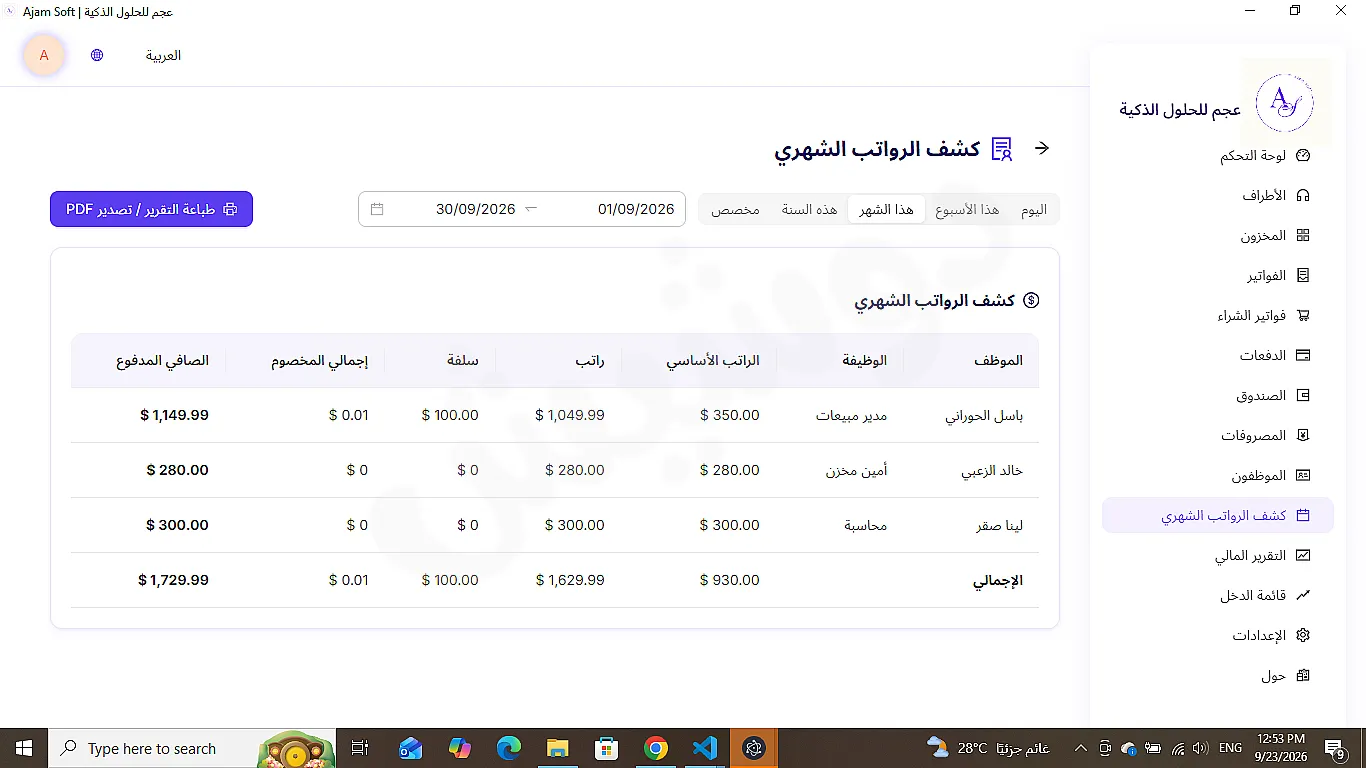Image resolution: width=1366 pixels, height=768 pixels.
Task: Click the Windows Start button
Action: click(x=24, y=748)
